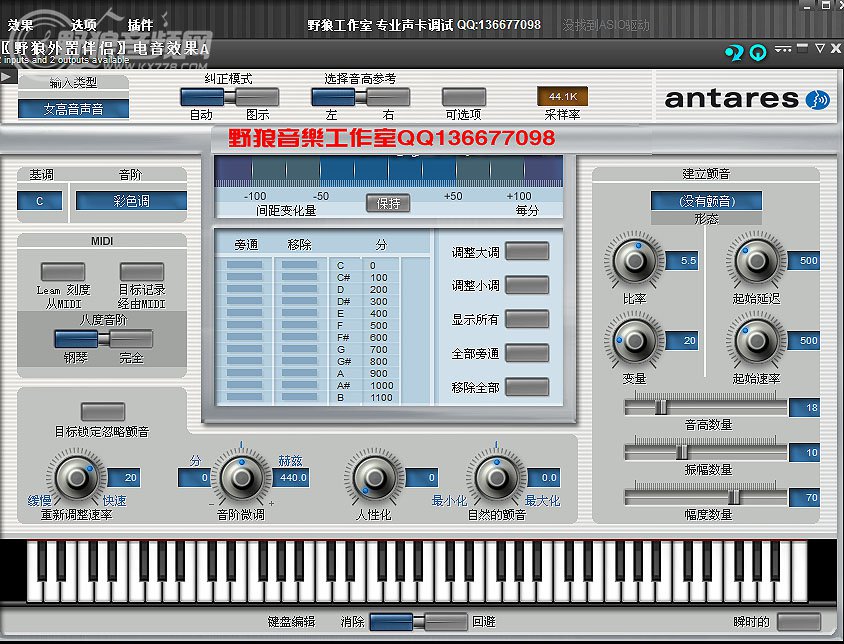Click the 音高数量 value field showing 18
The image size is (844, 644).
click(x=805, y=408)
